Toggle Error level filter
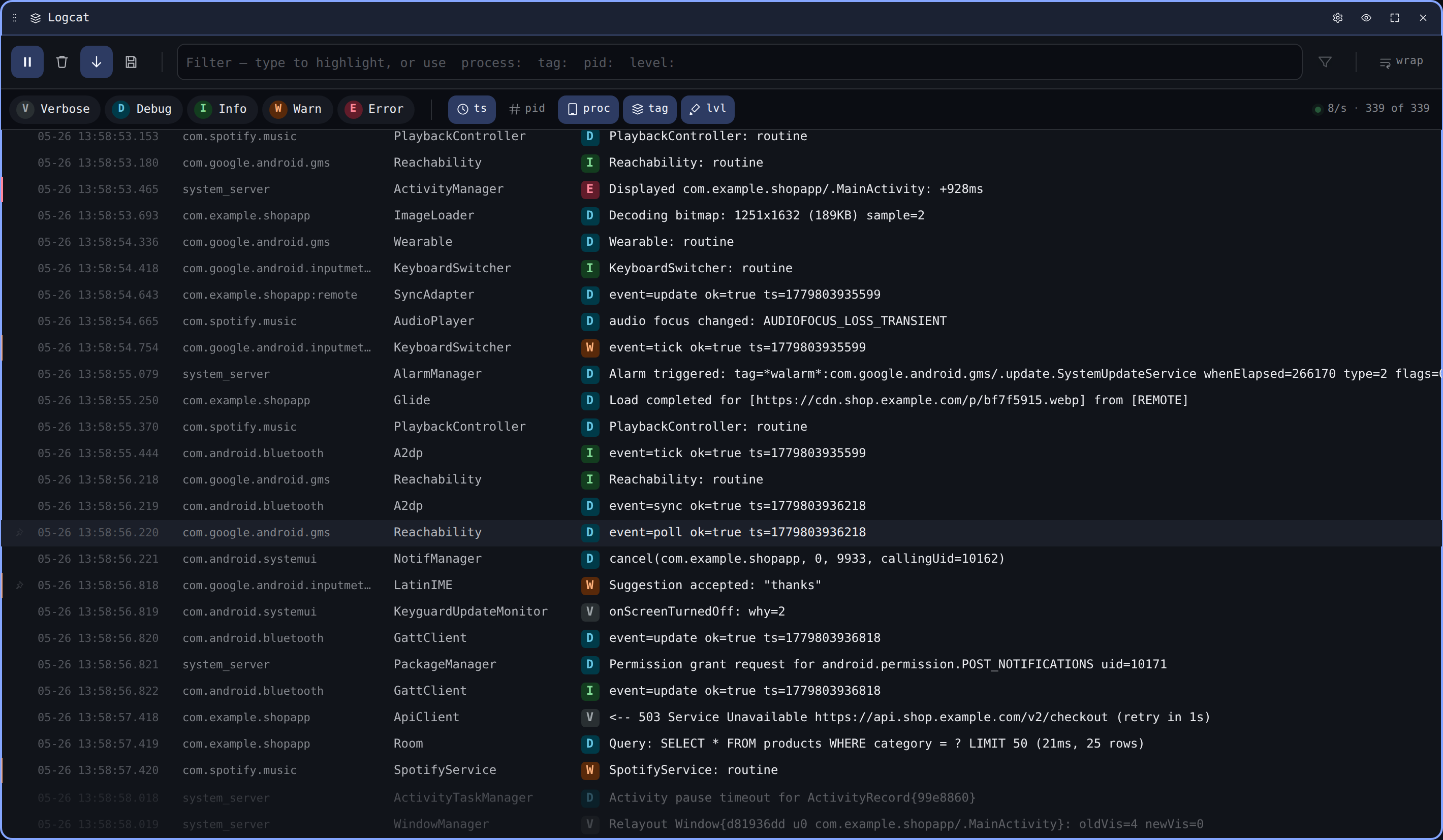The width and height of the screenshot is (1443, 840). click(x=375, y=109)
